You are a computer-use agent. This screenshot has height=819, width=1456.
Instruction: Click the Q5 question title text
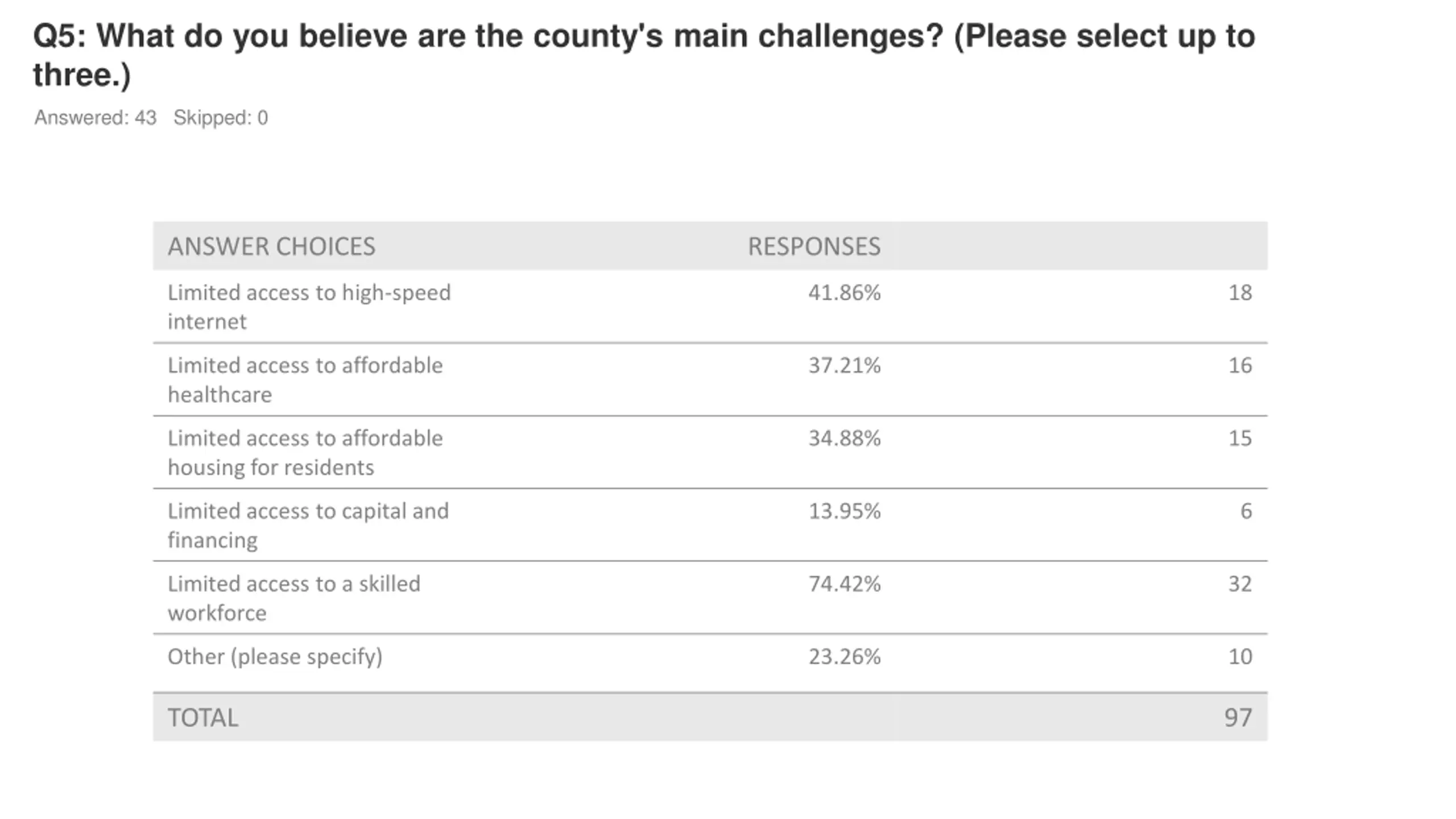(x=644, y=55)
